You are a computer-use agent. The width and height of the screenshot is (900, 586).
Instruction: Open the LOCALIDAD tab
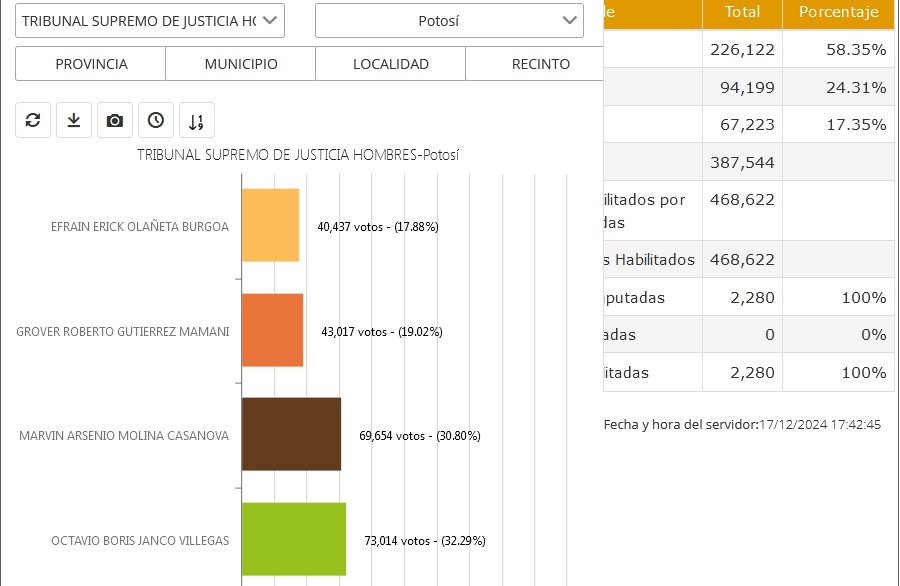point(391,64)
